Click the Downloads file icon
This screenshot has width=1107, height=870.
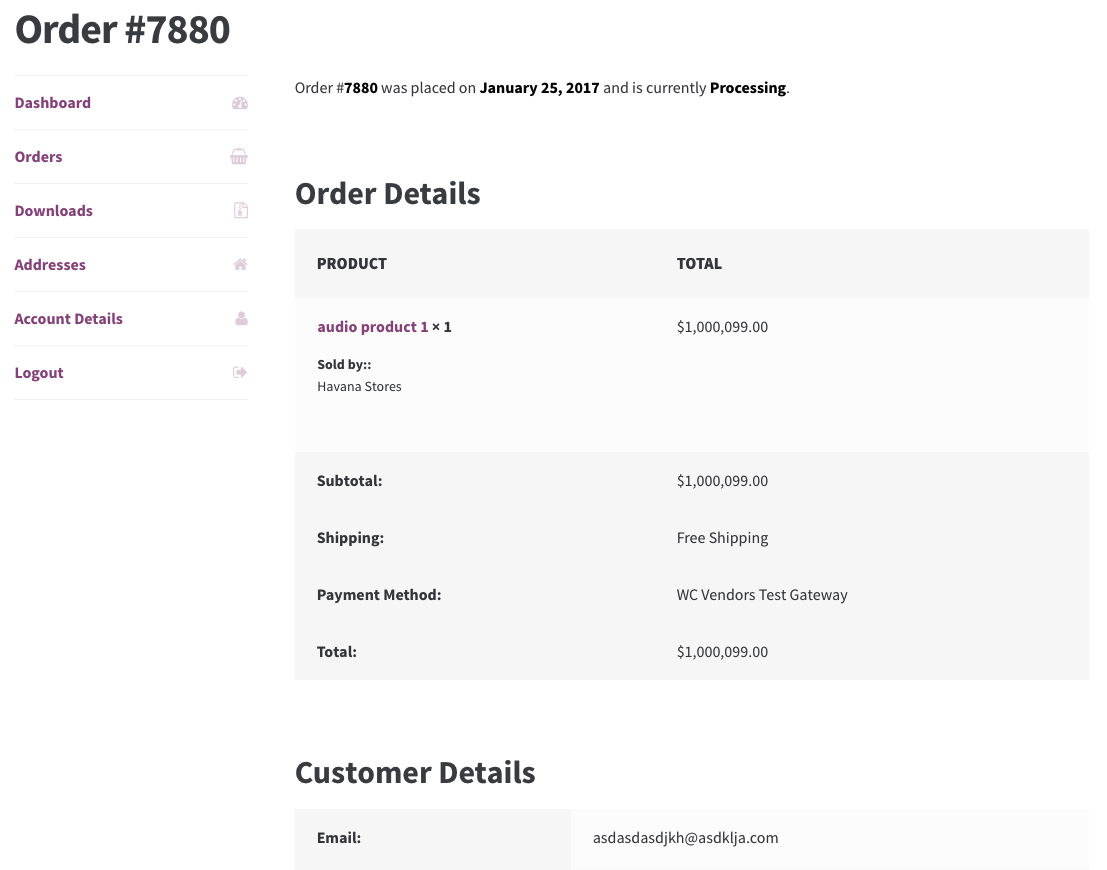[240, 211]
